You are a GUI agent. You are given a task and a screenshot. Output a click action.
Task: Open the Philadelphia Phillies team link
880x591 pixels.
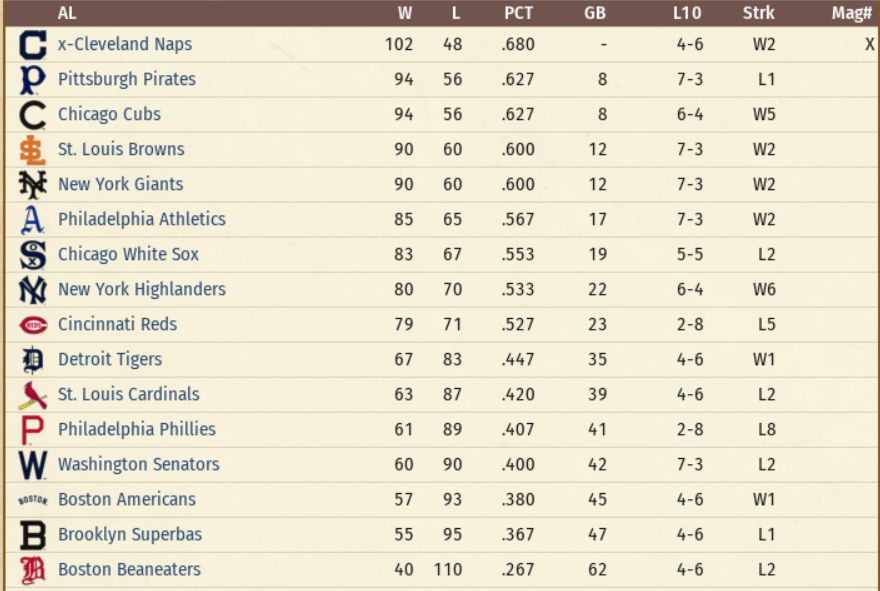click(x=136, y=429)
